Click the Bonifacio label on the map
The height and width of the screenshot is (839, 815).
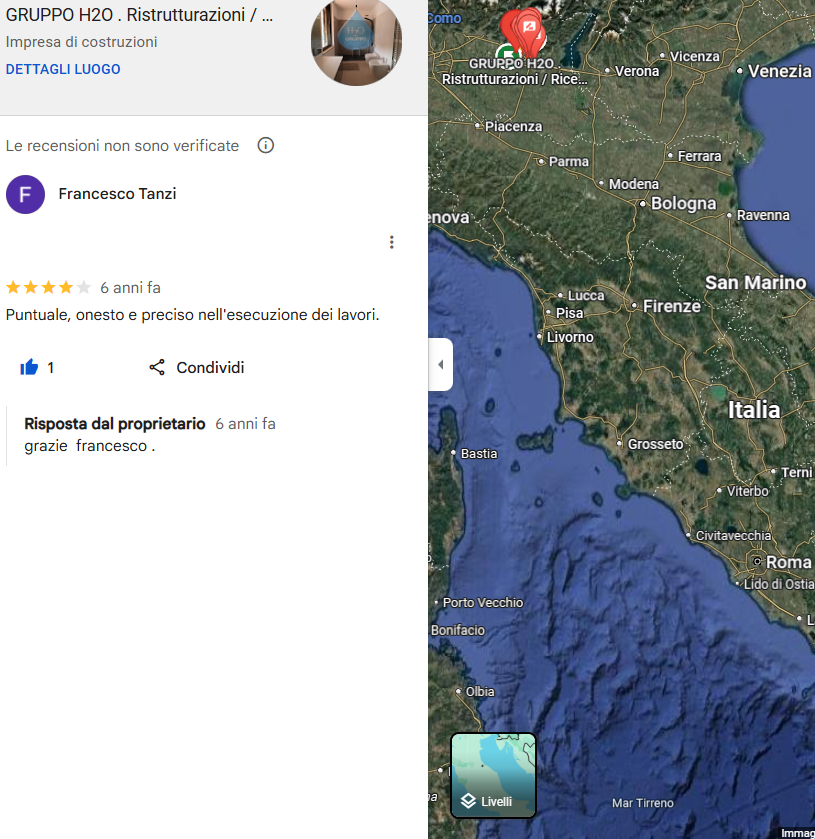click(458, 630)
